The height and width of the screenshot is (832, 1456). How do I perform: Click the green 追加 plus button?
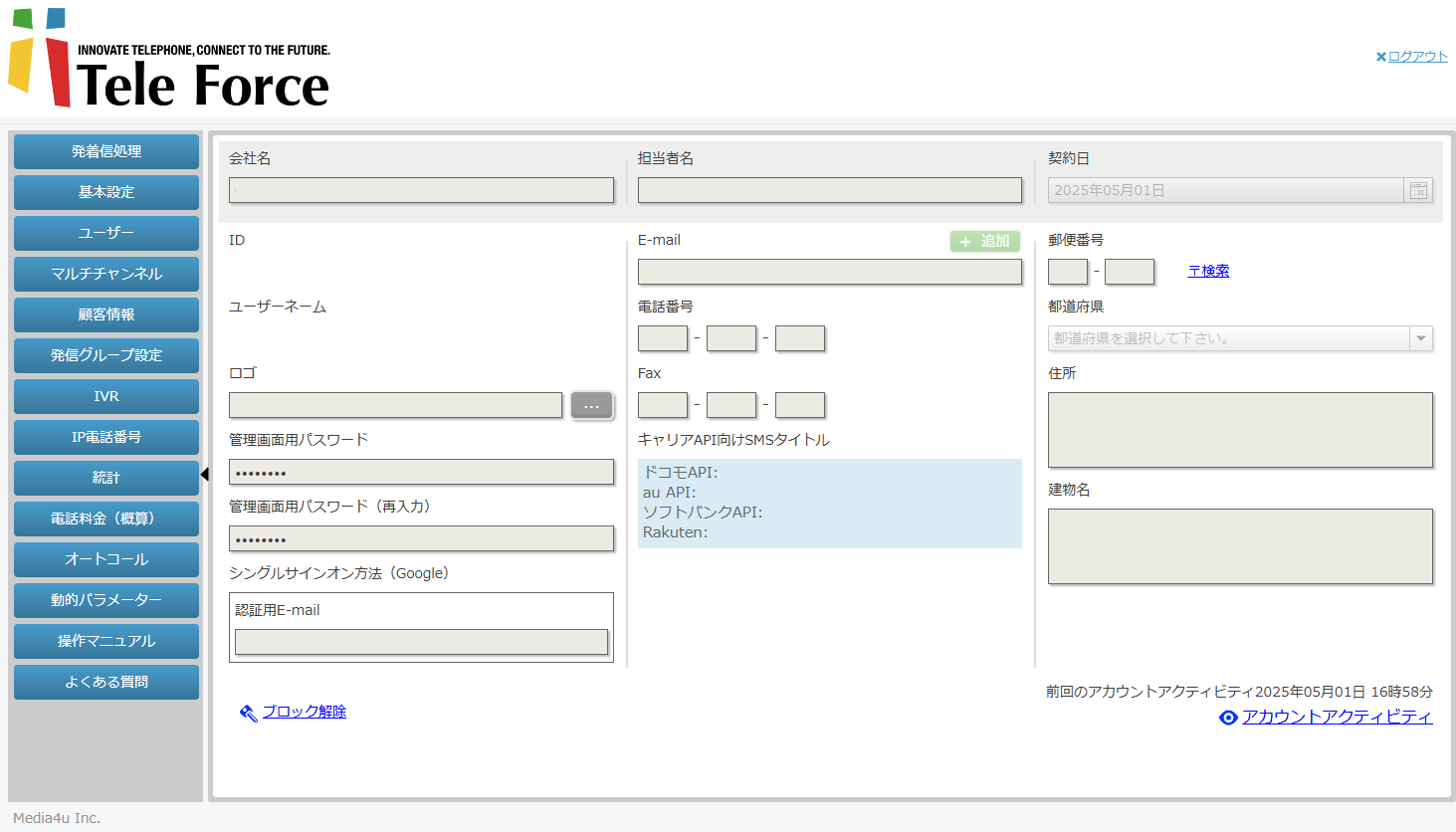tap(984, 241)
